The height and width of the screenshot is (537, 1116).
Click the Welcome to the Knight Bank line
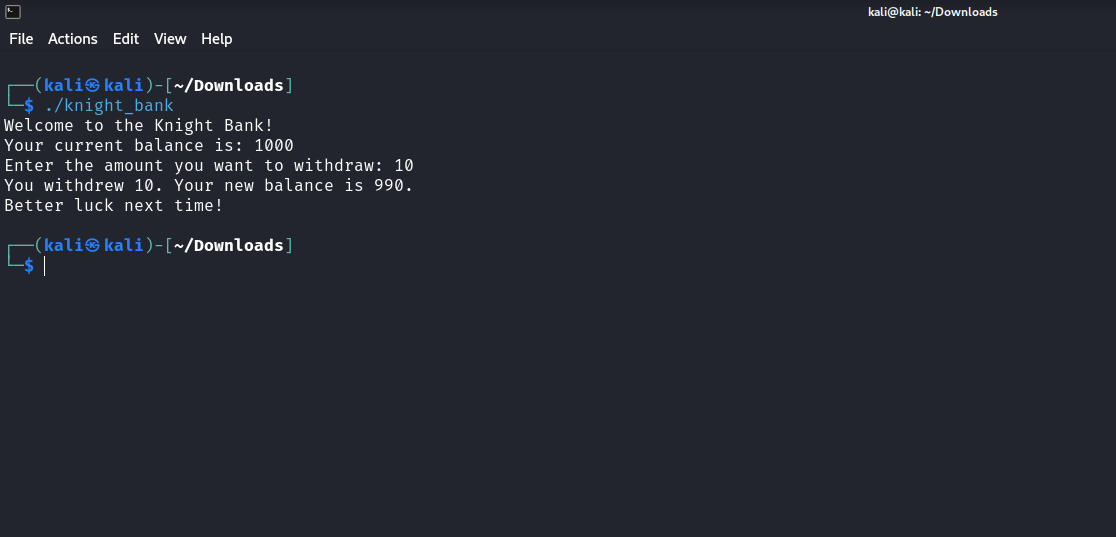[139, 126]
